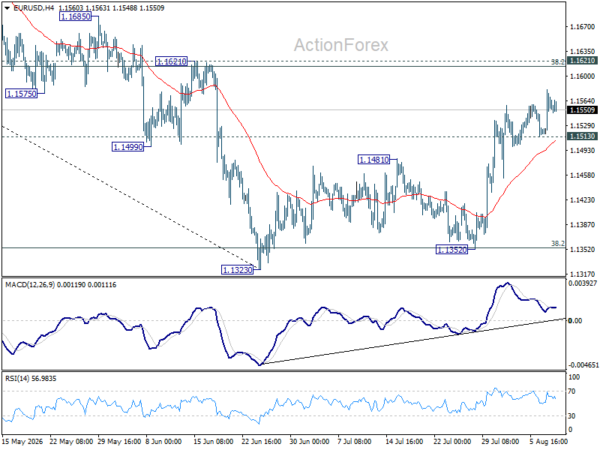
Task: Select the 1.15750 price label
Action: 21,94
